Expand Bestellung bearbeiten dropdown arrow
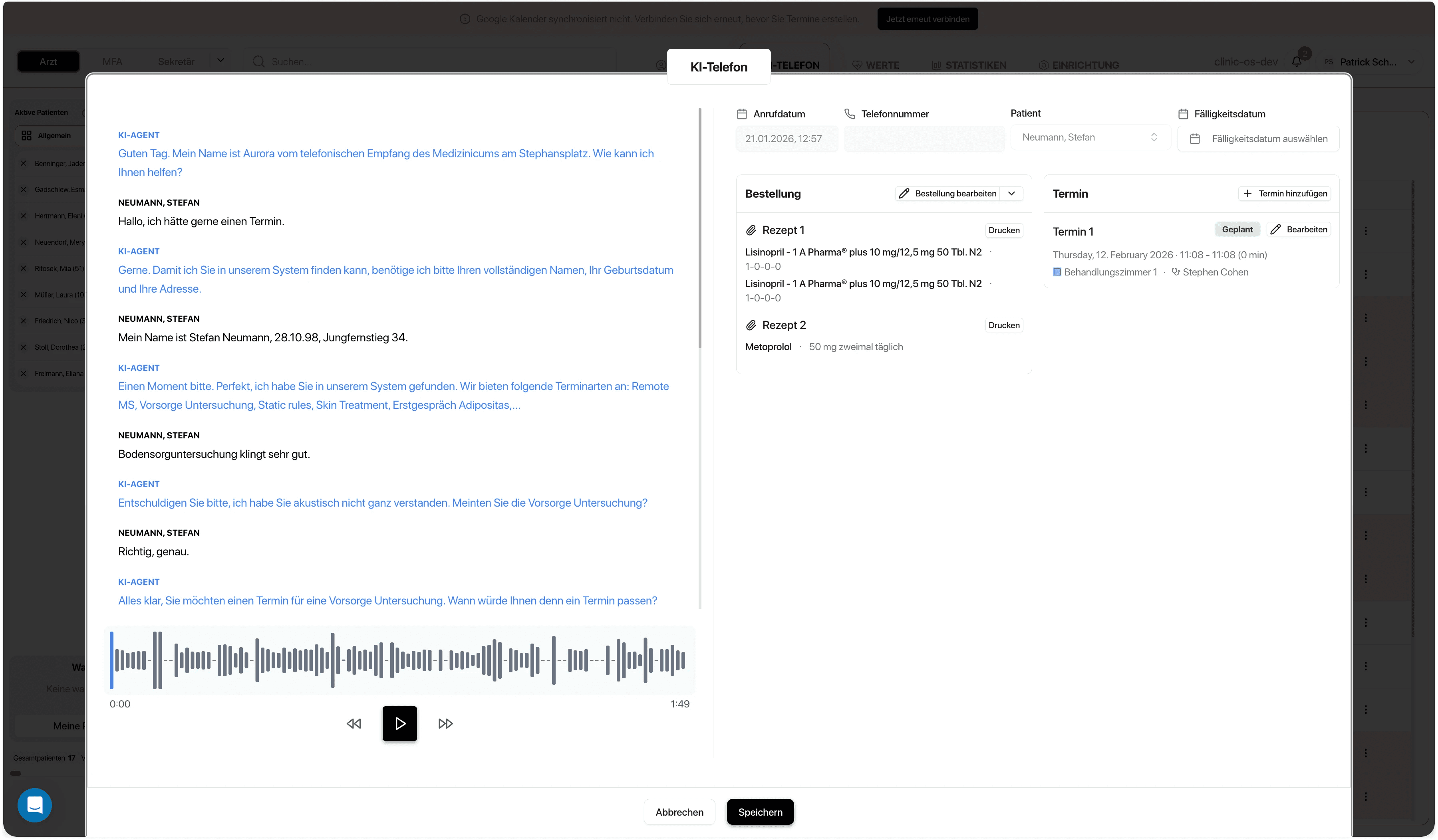1438x840 pixels. pos(1012,194)
